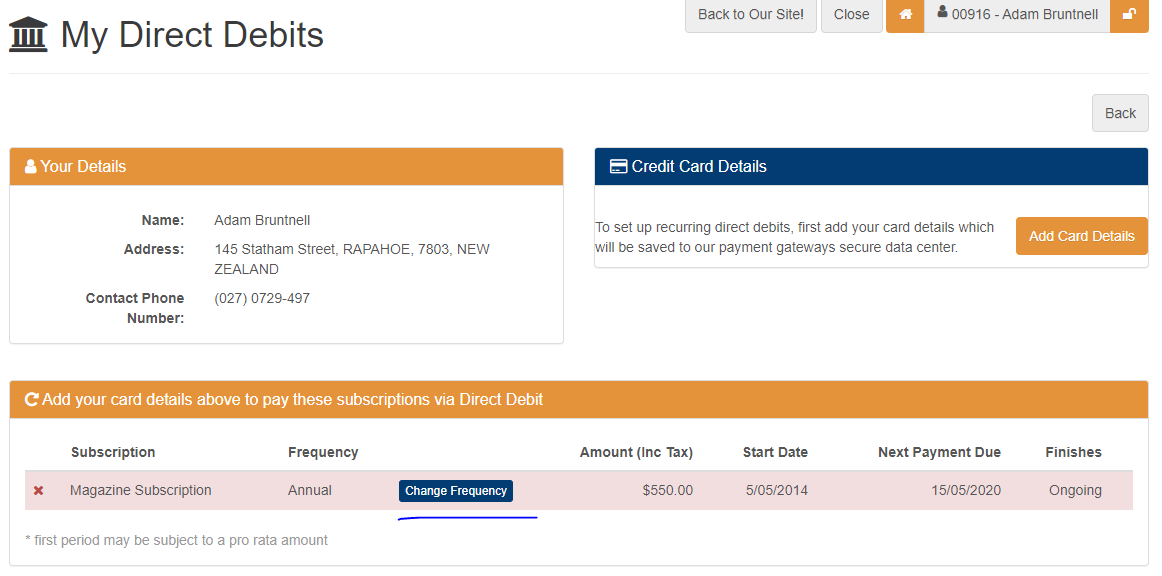Image resolution: width=1162 pixels, height=576 pixels.
Task: Click the $550.00 amount cell
Action: [667, 491]
